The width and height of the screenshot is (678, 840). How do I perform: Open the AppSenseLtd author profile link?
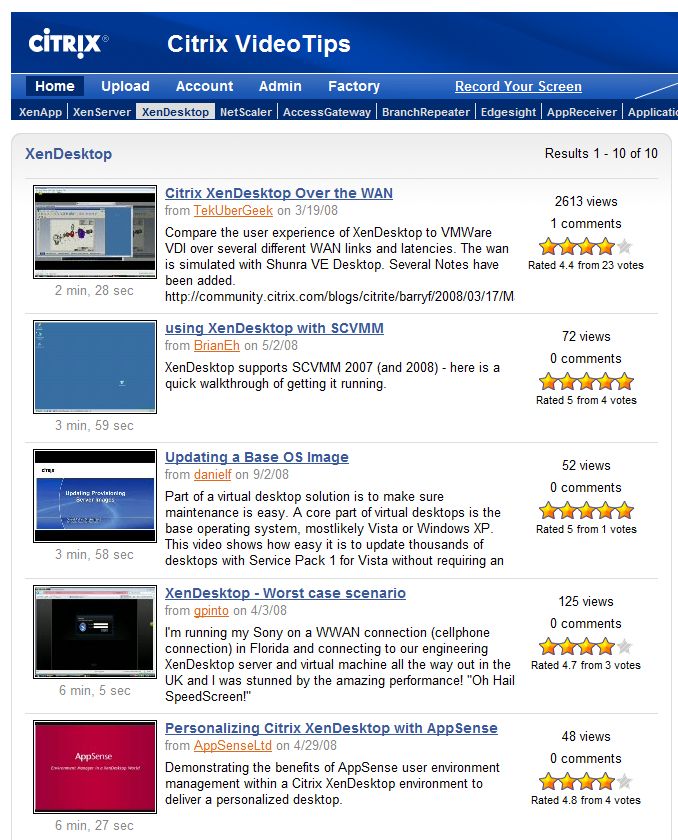233,745
